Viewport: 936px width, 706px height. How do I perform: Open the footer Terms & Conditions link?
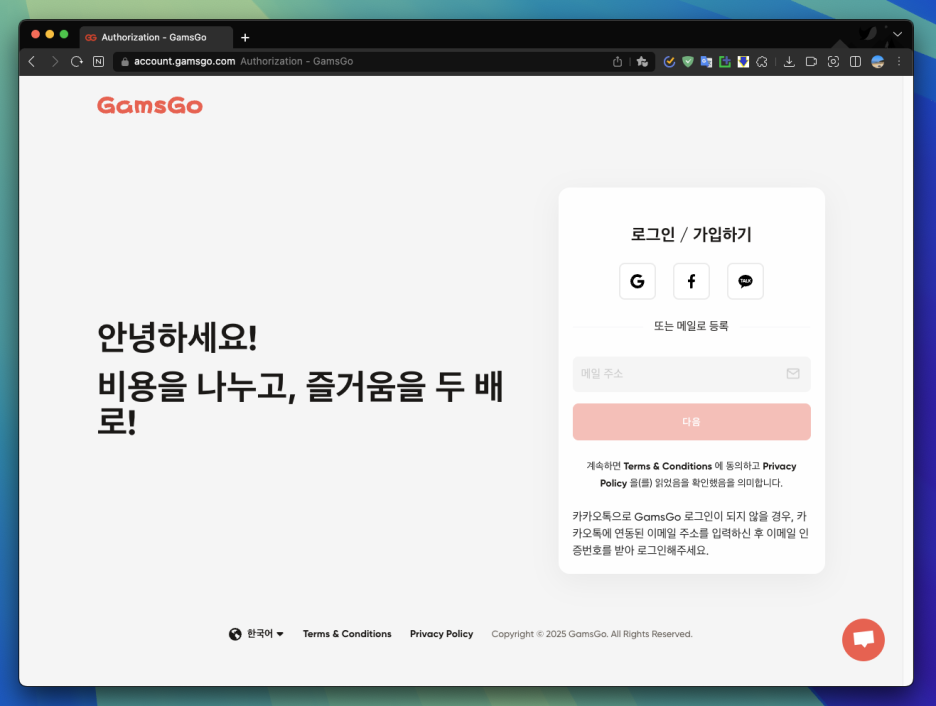pos(347,634)
